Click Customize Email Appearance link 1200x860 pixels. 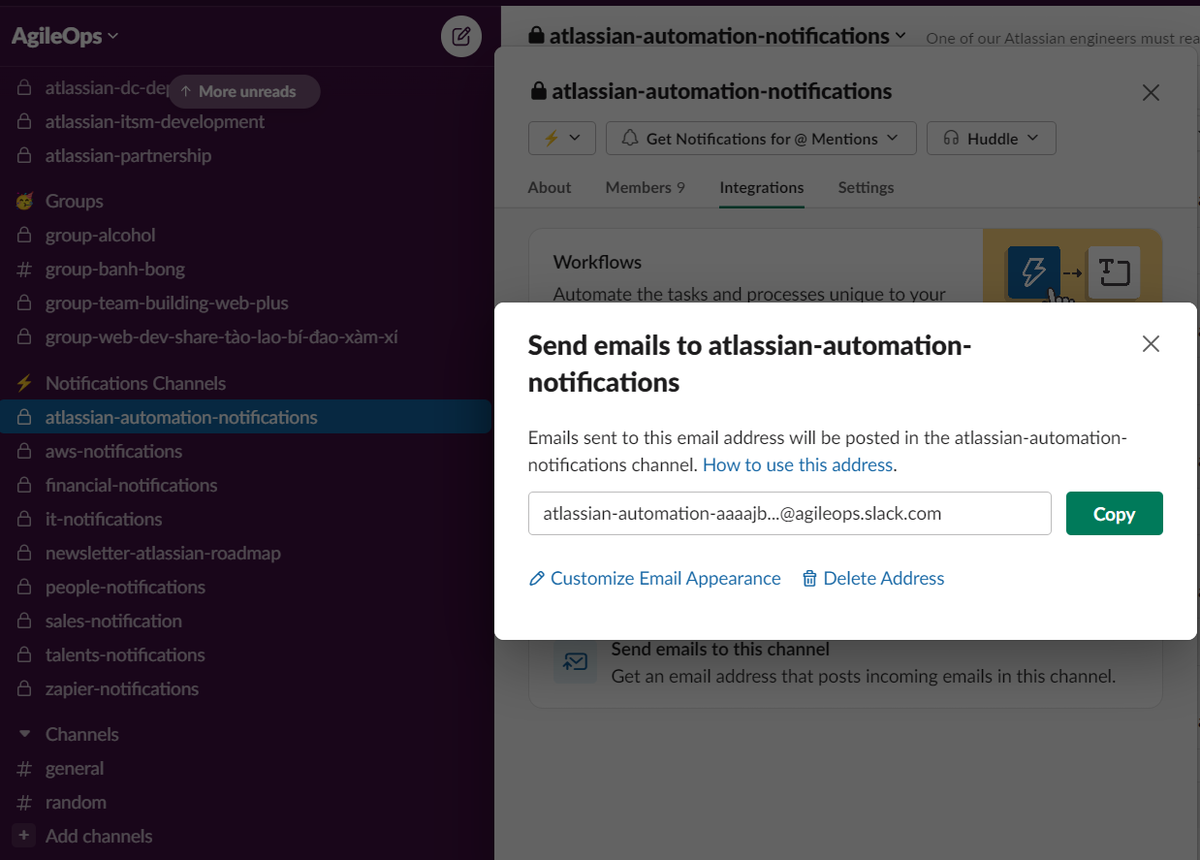(655, 578)
